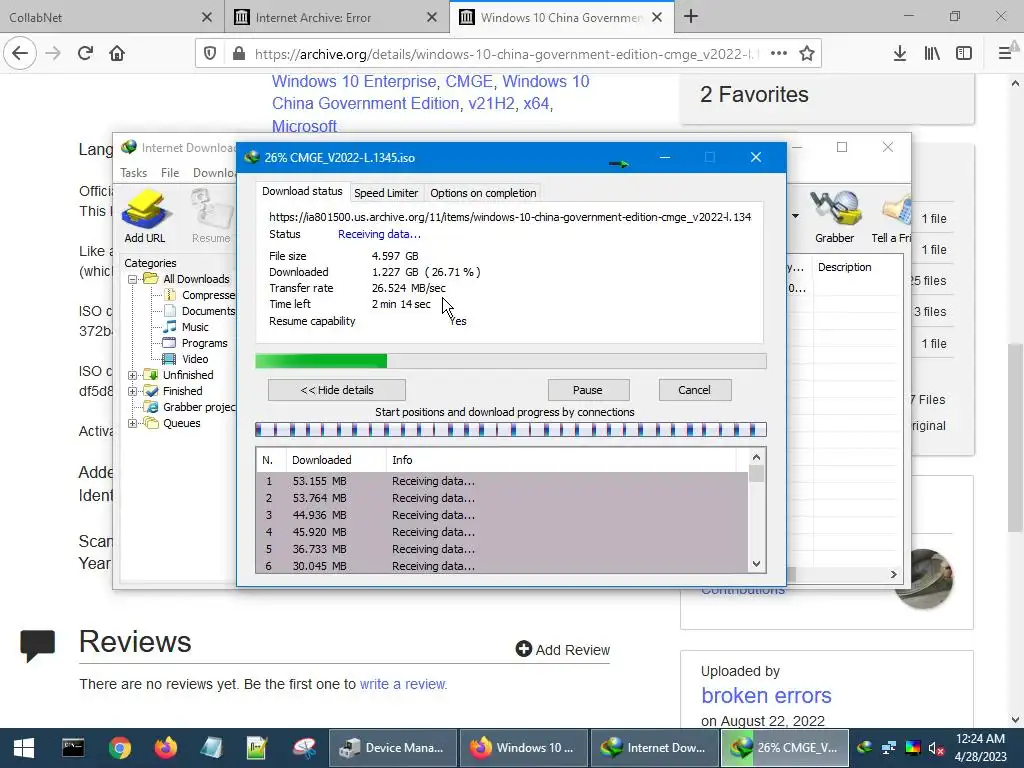The height and width of the screenshot is (768, 1024).
Task: Expand the Finished tree node
Action: pyautogui.click(x=133, y=391)
